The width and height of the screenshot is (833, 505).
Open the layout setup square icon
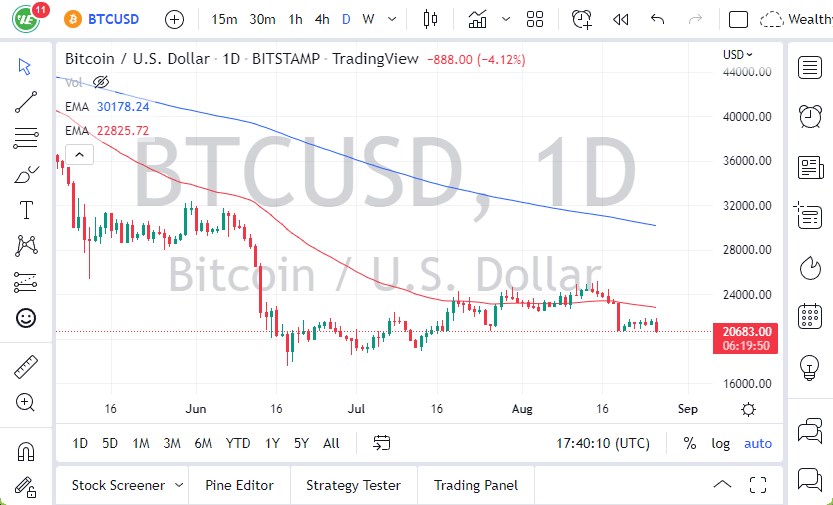738,20
